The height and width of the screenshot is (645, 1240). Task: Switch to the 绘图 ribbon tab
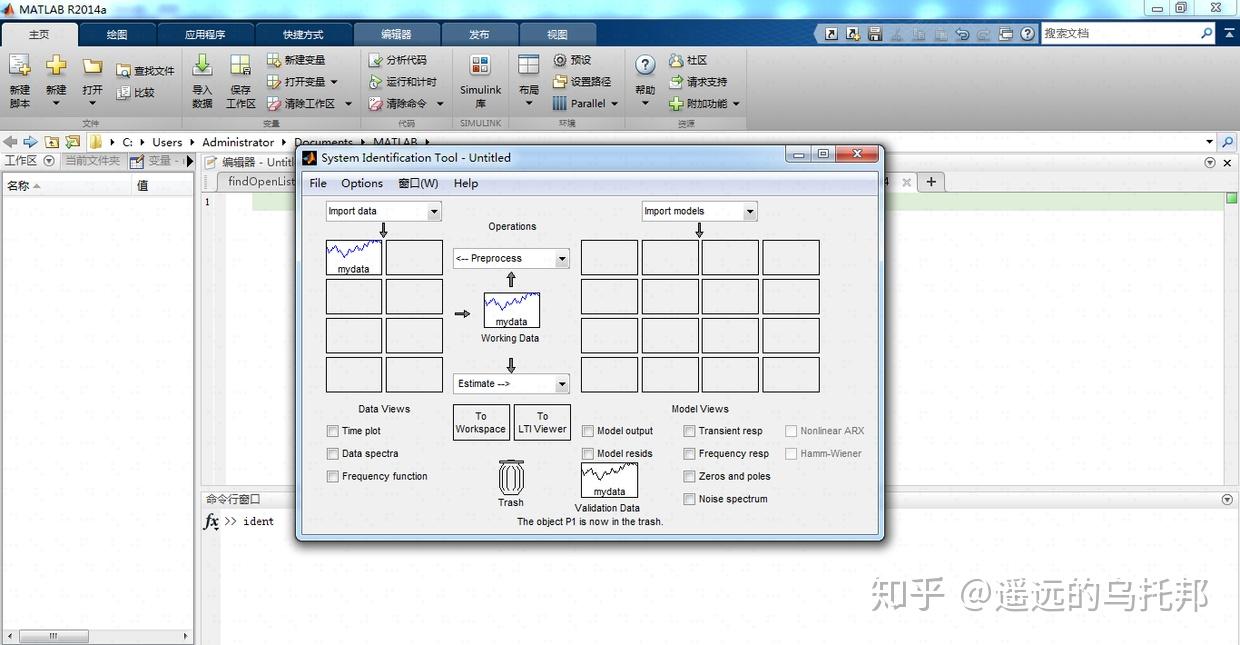(x=115, y=33)
